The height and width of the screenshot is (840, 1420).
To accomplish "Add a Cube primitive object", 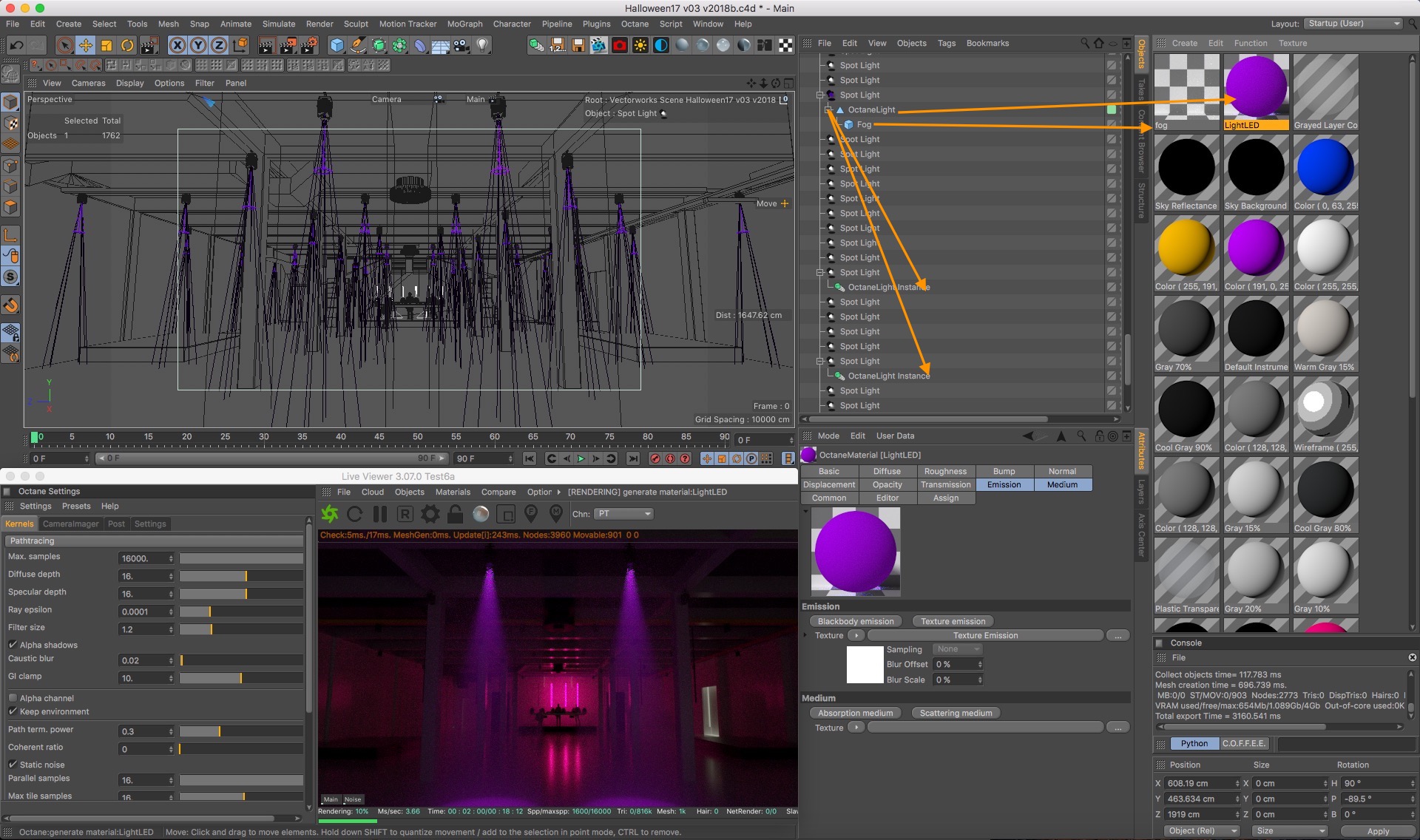I will [337, 46].
